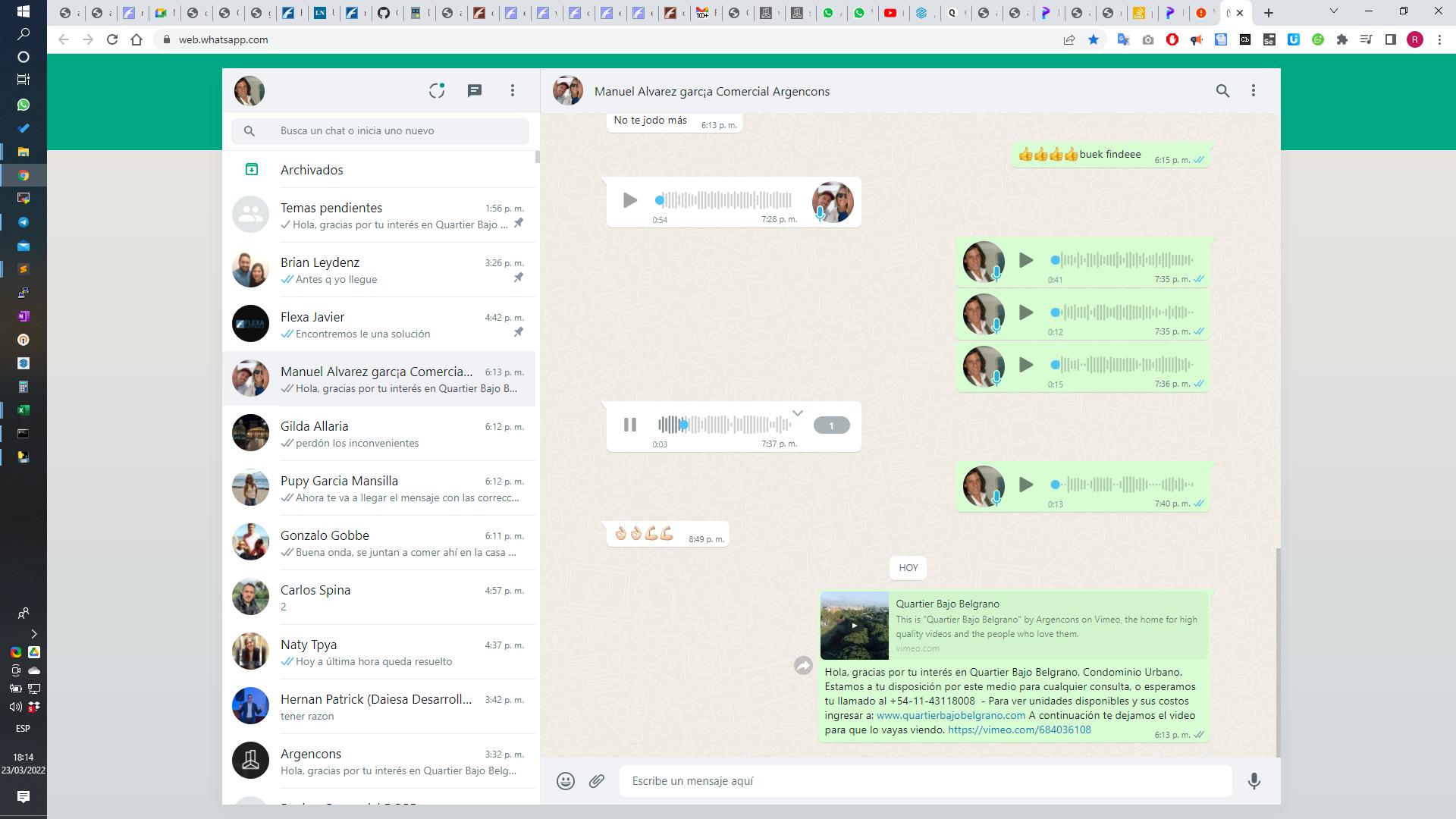Image resolution: width=1456 pixels, height=819 pixels.
Task: Open Windows Start menu
Action: 23,11
